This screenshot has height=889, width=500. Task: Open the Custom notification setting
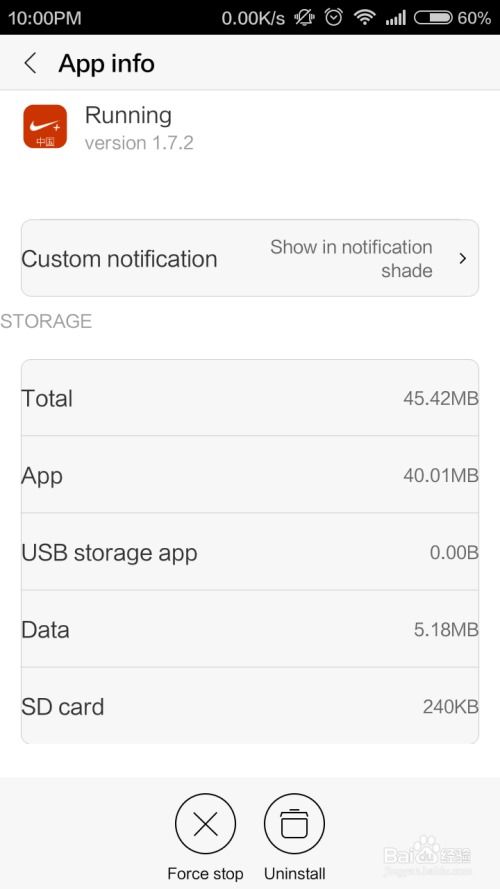point(250,258)
